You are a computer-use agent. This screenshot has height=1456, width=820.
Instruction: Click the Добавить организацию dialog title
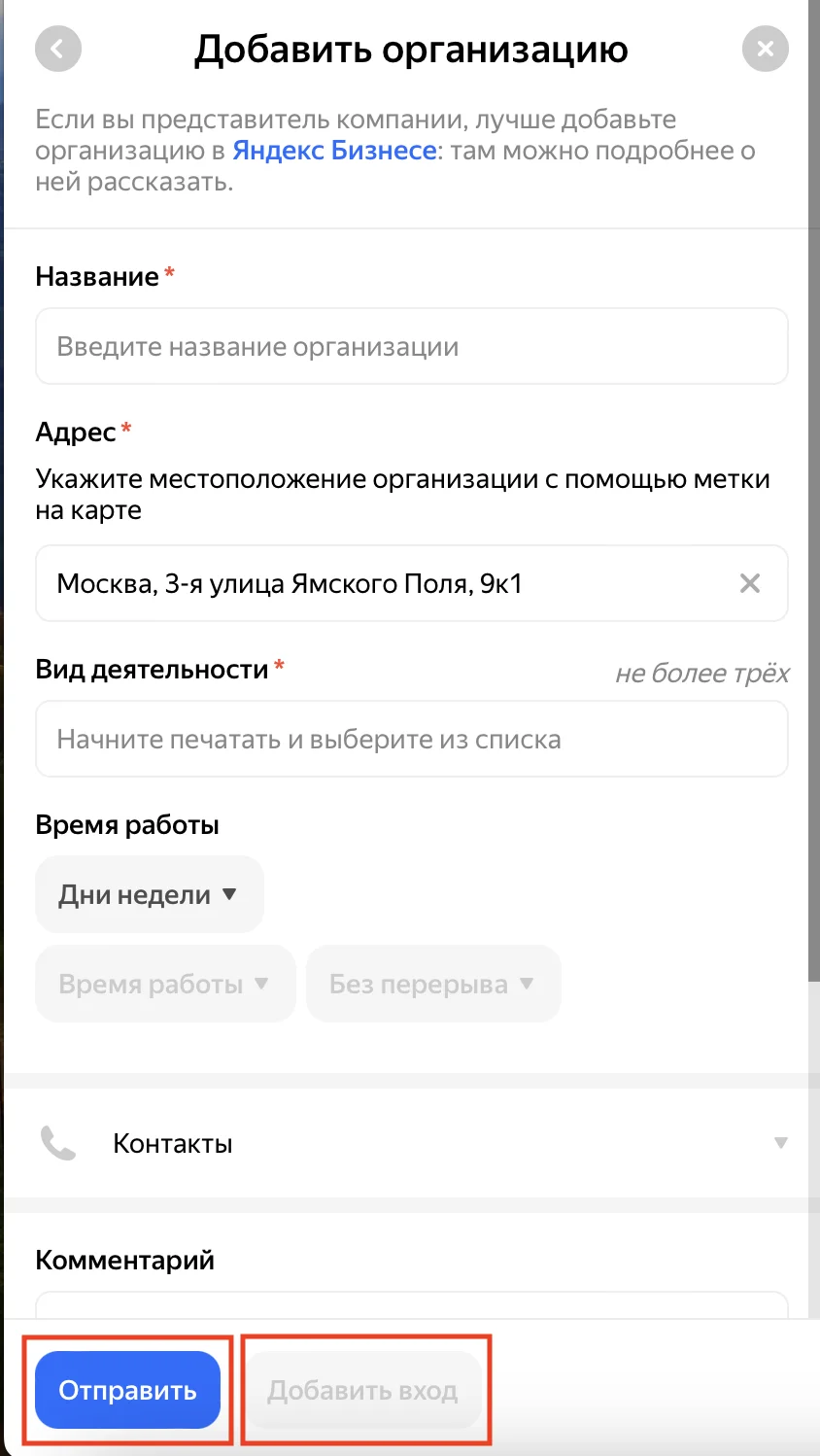point(411,49)
